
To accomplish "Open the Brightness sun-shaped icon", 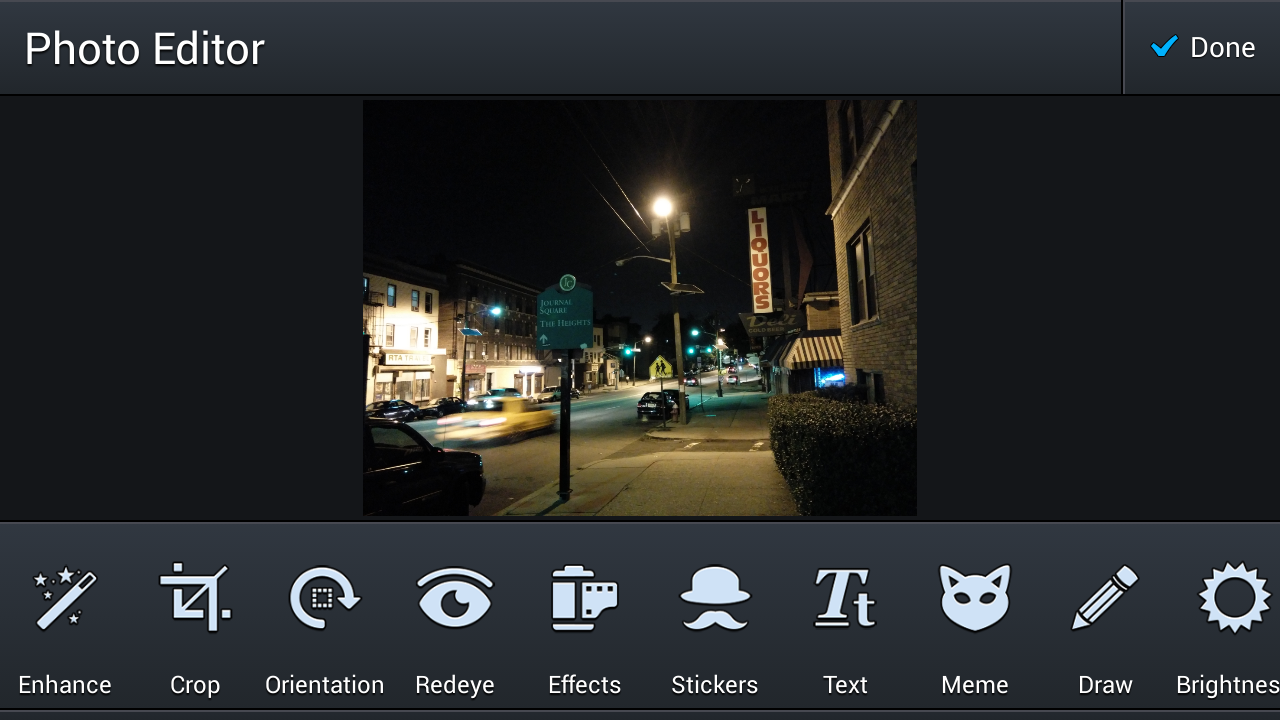I will coord(1233,598).
